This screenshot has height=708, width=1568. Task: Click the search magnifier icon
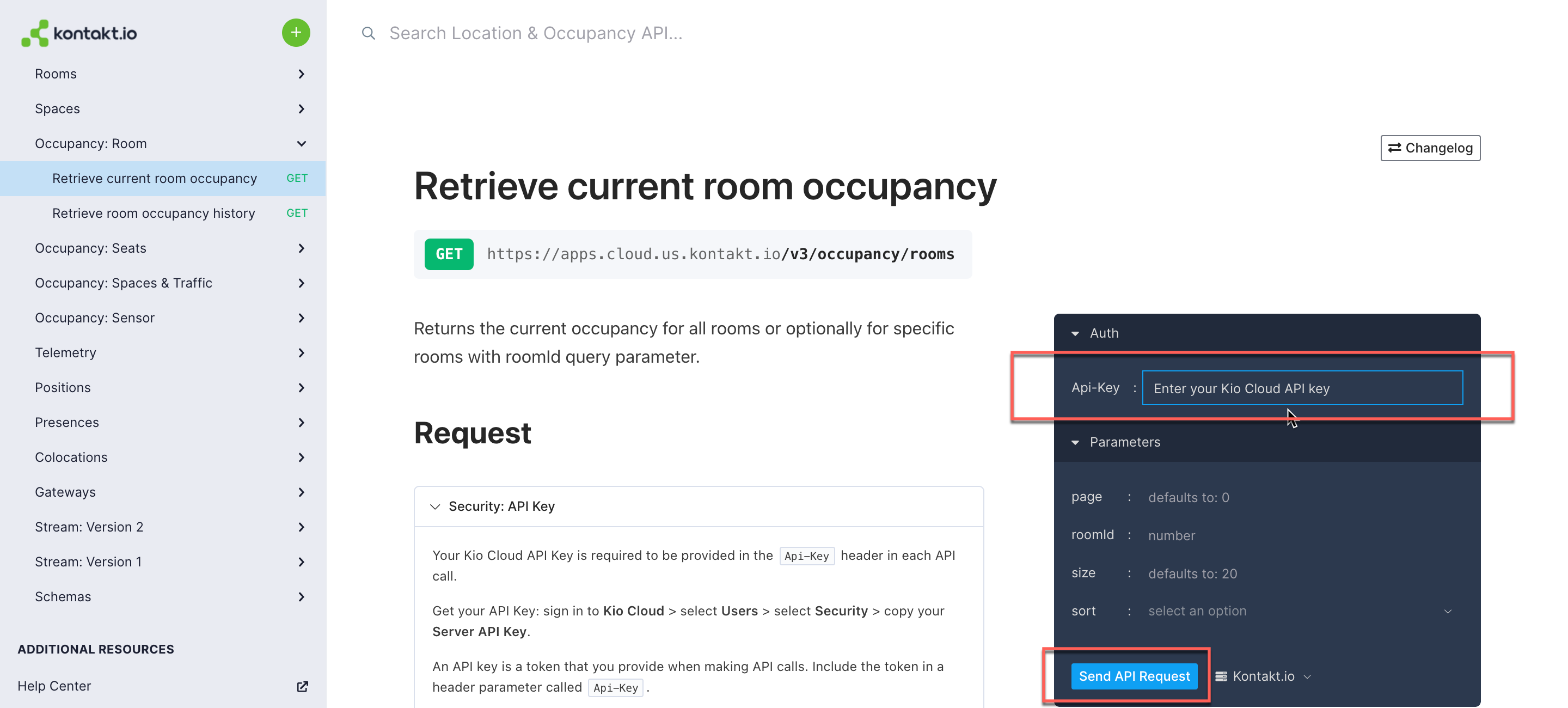368,33
